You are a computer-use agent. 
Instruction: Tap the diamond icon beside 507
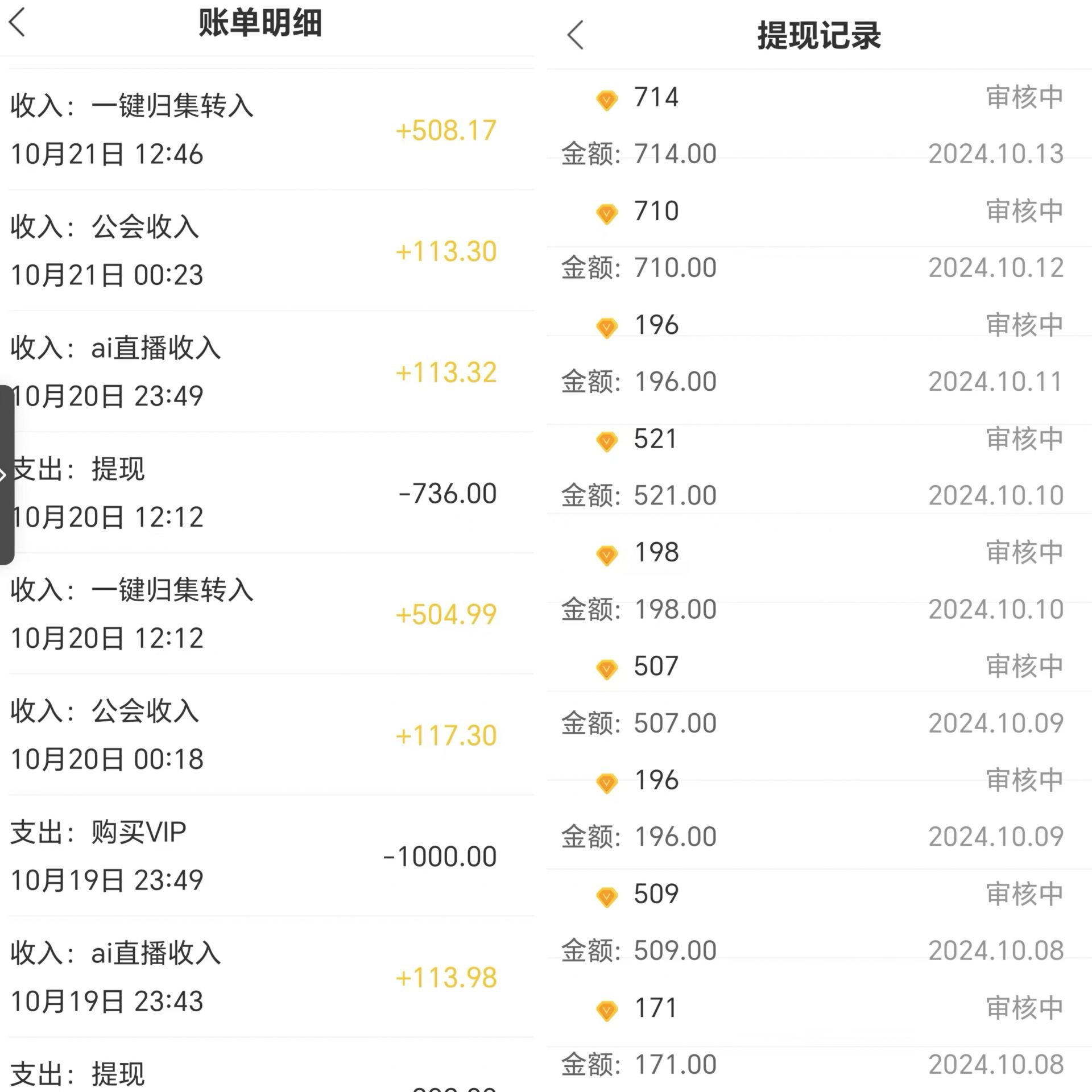pos(607,669)
